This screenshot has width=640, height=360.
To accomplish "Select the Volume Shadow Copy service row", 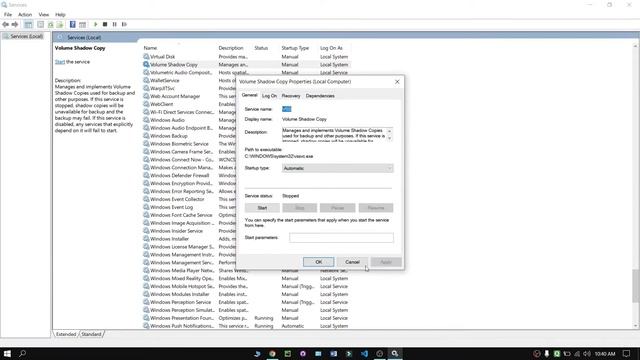I will click(x=246, y=64).
